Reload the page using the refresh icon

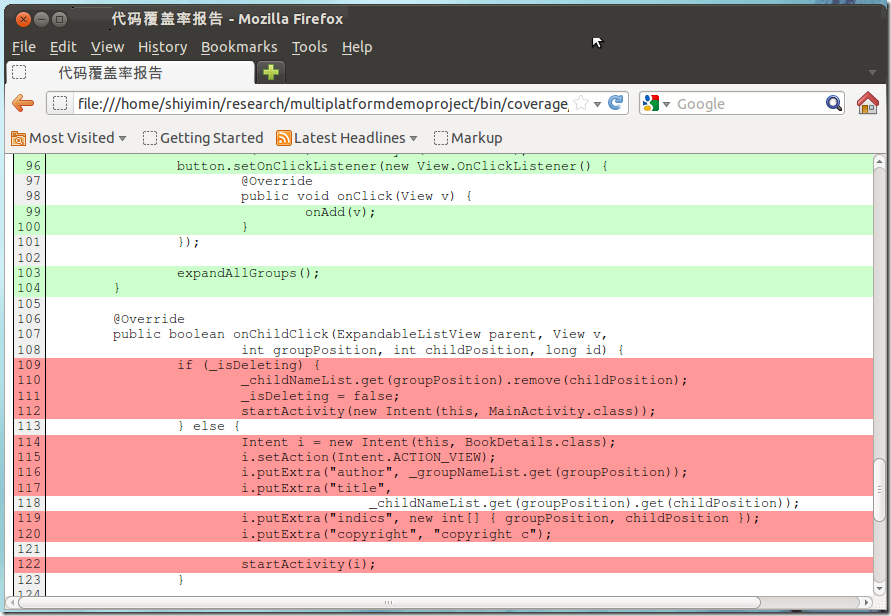pyautogui.click(x=616, y=103)
